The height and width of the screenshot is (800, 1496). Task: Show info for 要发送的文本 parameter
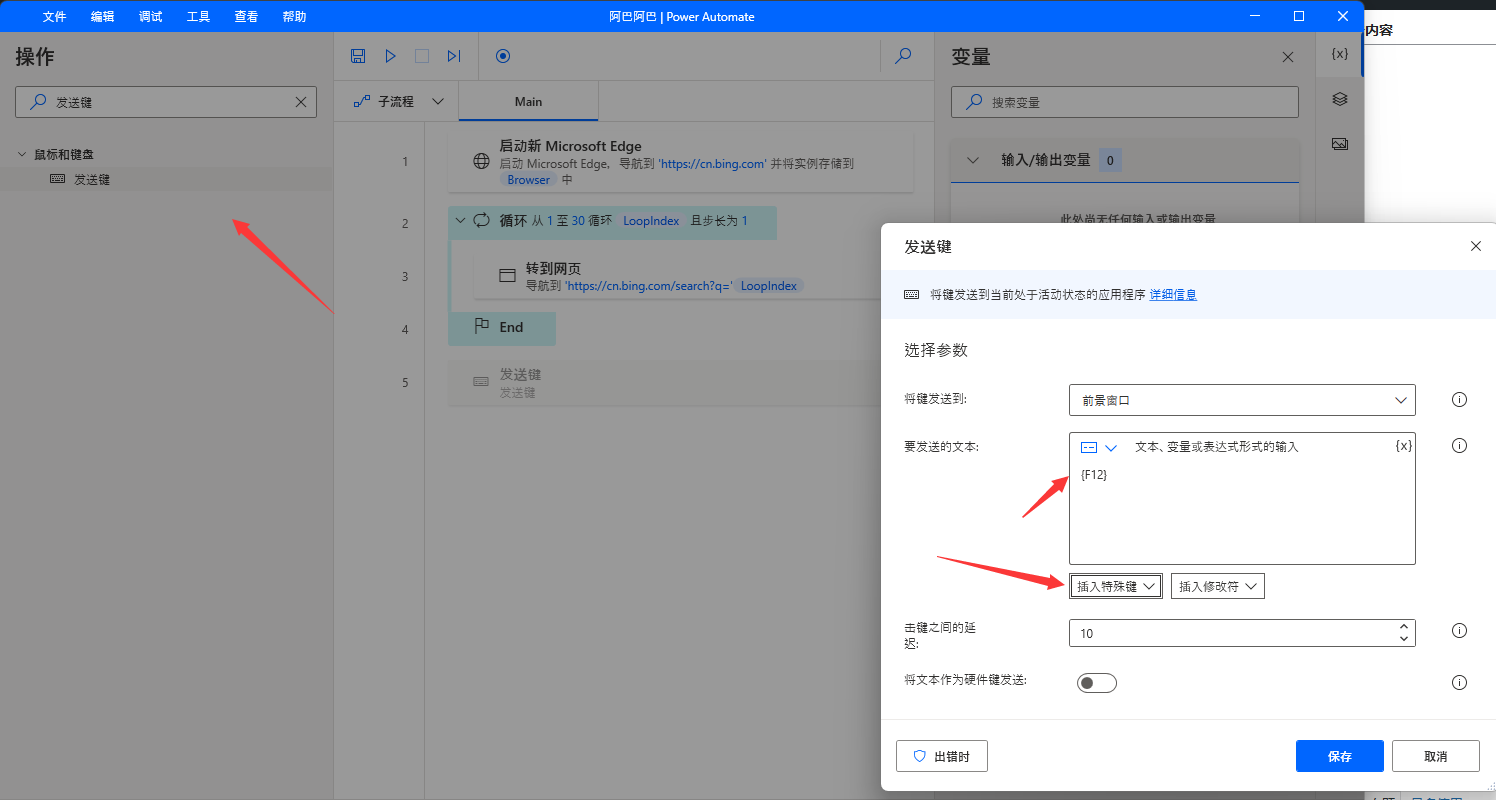1459,446
